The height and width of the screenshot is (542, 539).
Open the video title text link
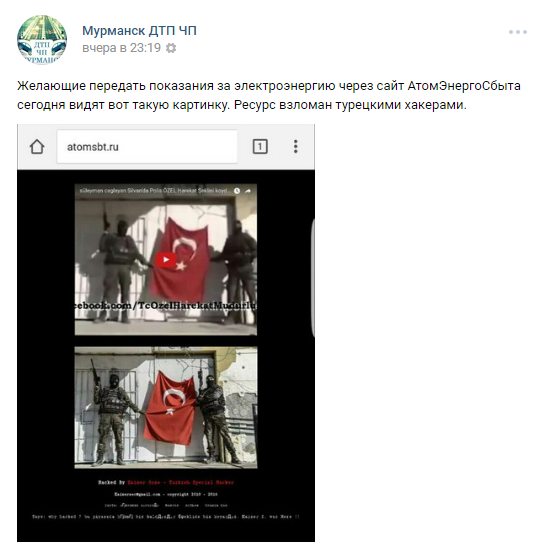[x=155, y=191]
